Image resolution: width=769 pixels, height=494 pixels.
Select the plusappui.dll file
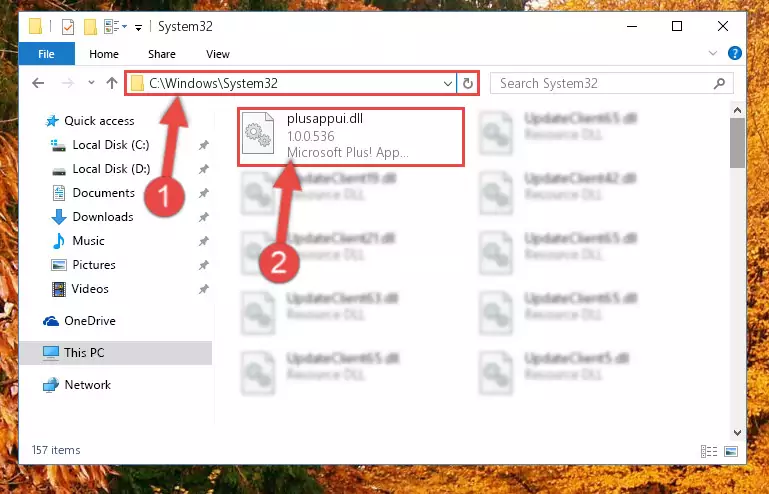(x=351, y=136)
